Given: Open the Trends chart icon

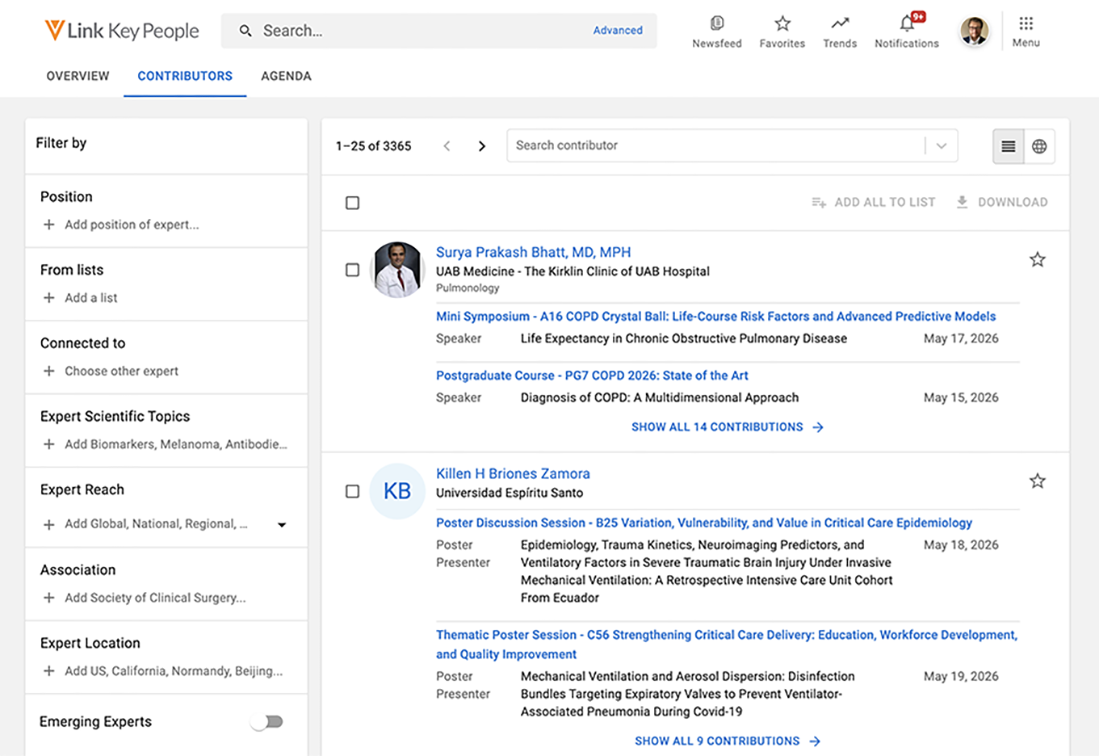Looking at the screenshot, I should click(840, 24).
